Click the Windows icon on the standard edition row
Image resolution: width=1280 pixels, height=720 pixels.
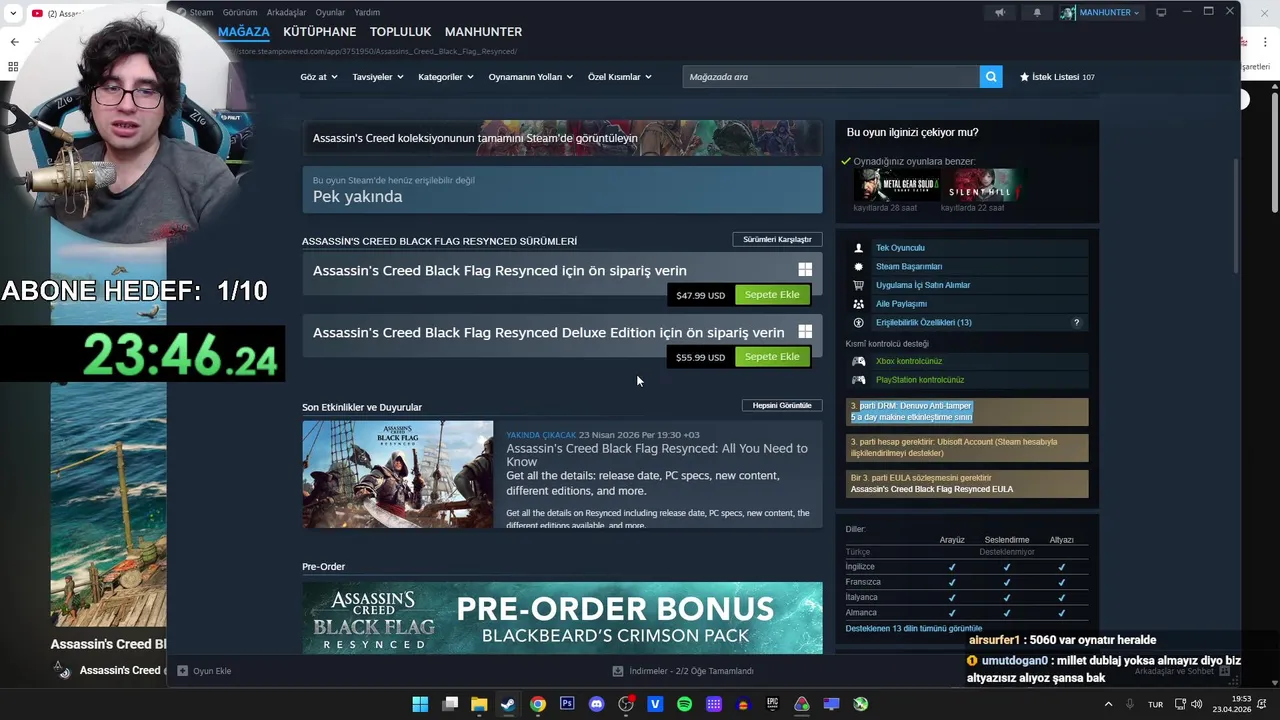tap(805, 270)
